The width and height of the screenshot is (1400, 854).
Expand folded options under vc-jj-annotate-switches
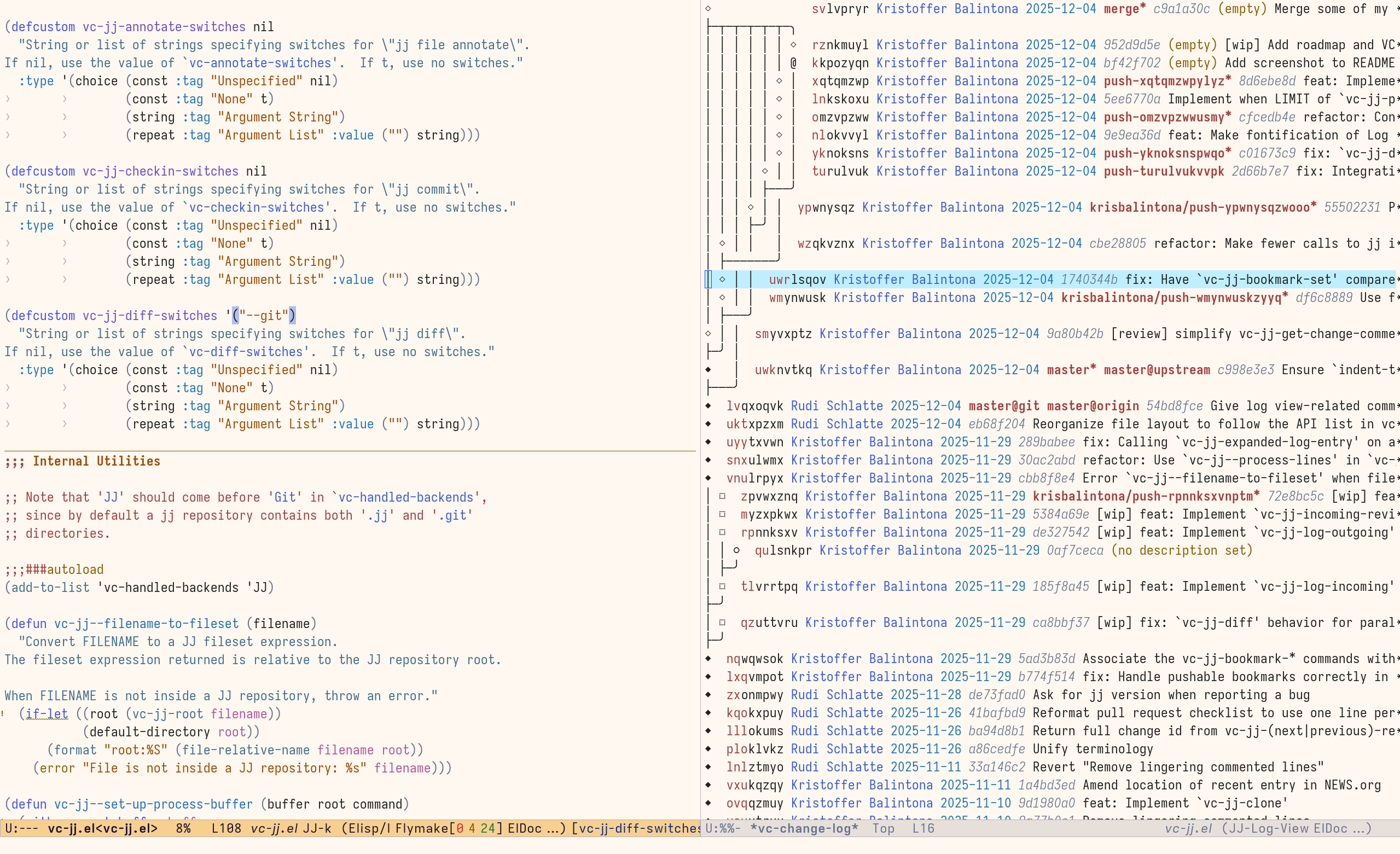tap(8, 99)
